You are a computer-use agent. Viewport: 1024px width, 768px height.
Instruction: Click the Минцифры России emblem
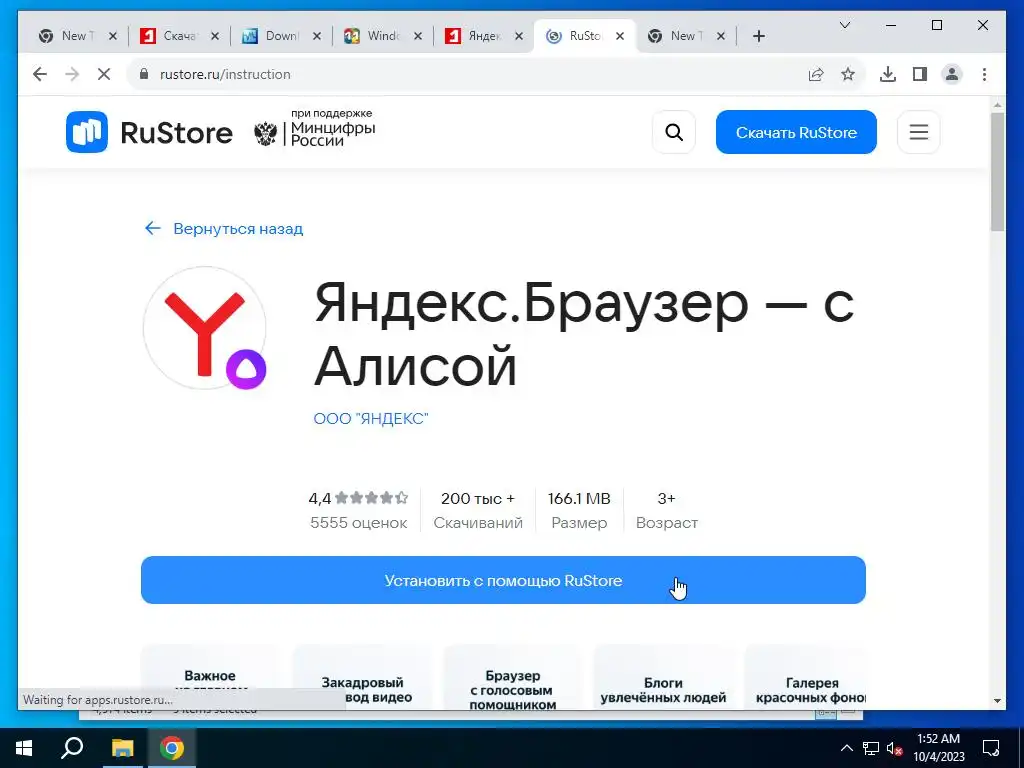click(265, 134)
